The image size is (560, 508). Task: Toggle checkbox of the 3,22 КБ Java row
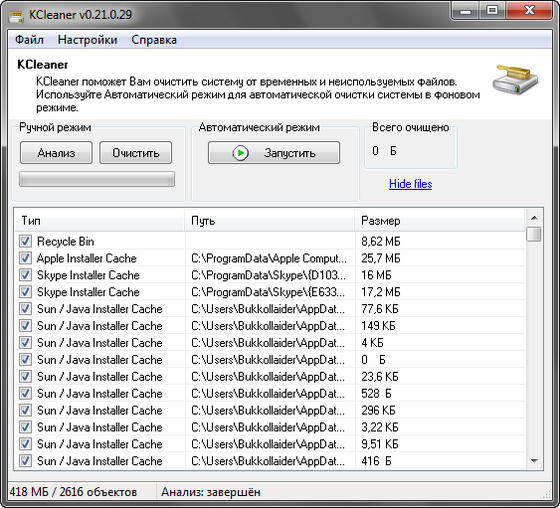[x=25, y=427]
